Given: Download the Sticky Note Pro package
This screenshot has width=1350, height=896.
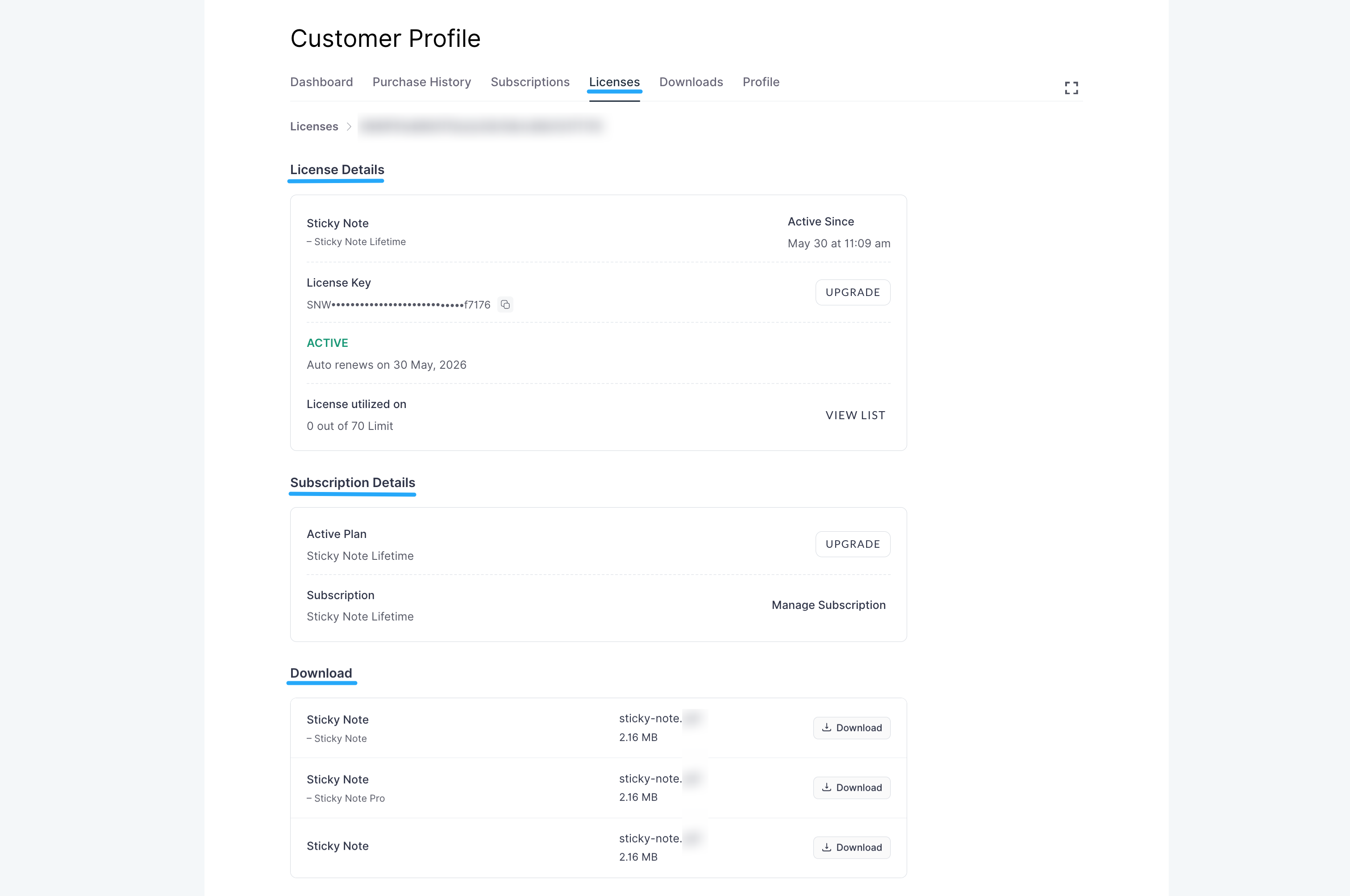Looking at the screenshot, I should [x=851, y=788].
